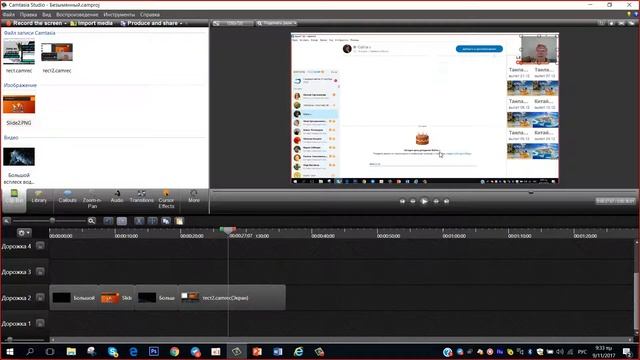Jump to next clip in preview
Screen dimensions: 640x360
(x=447, y=201)
